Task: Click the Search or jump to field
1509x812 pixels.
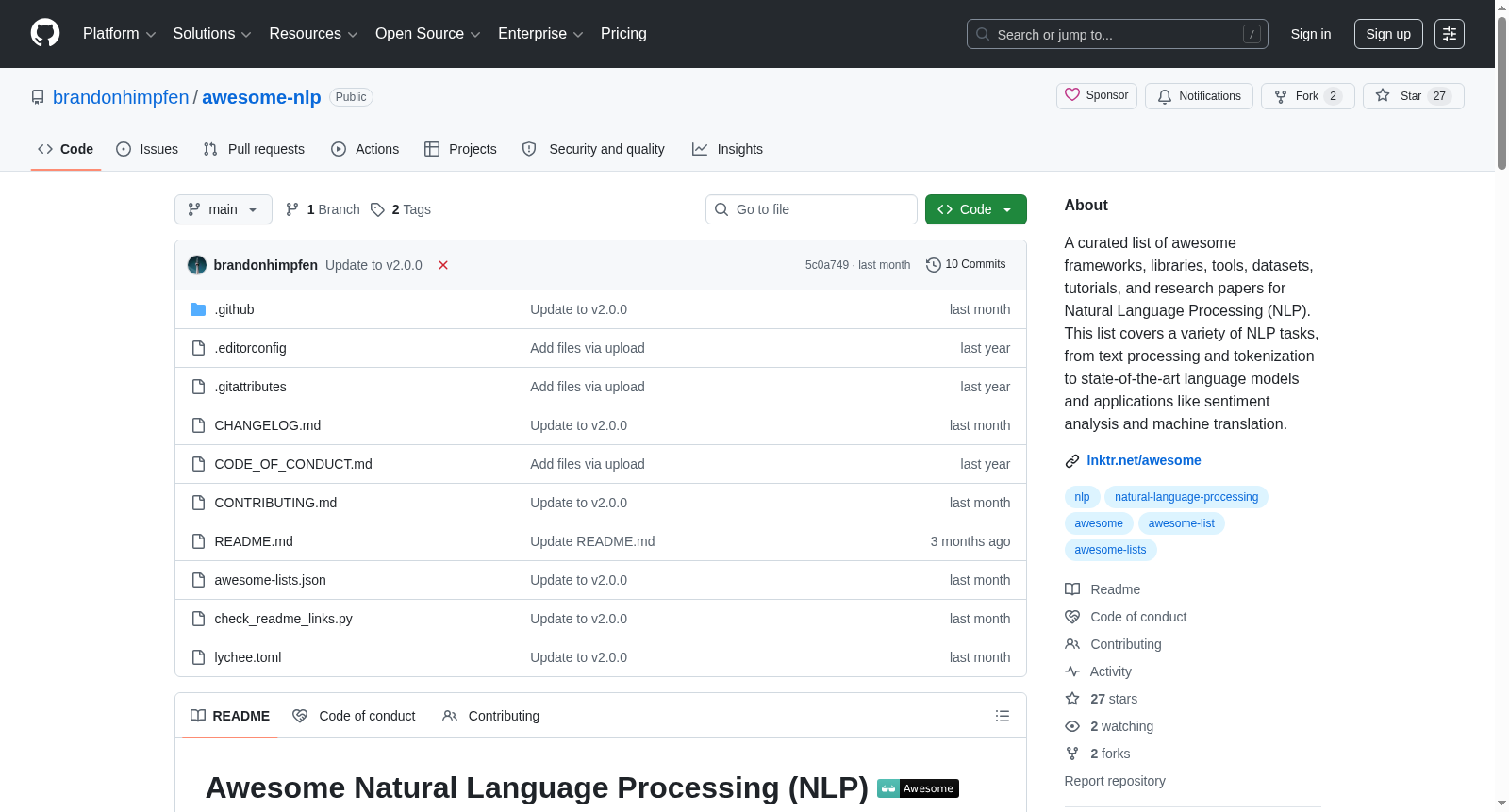Action: coord(1118,34)
